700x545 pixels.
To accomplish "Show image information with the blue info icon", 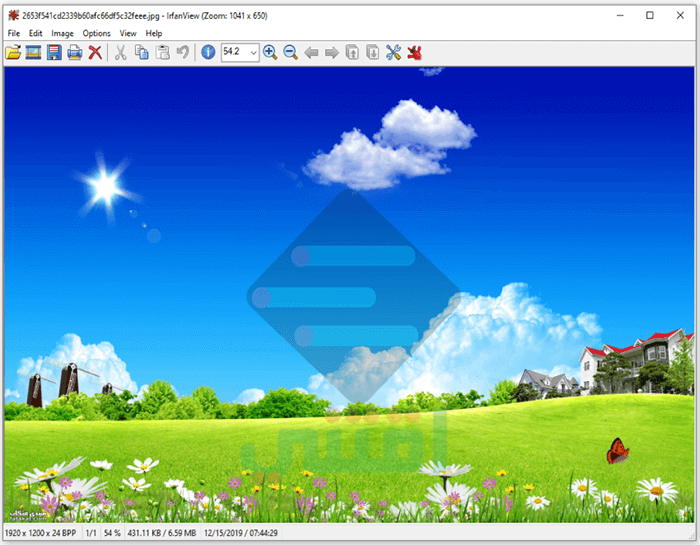I will click(208, 52).
